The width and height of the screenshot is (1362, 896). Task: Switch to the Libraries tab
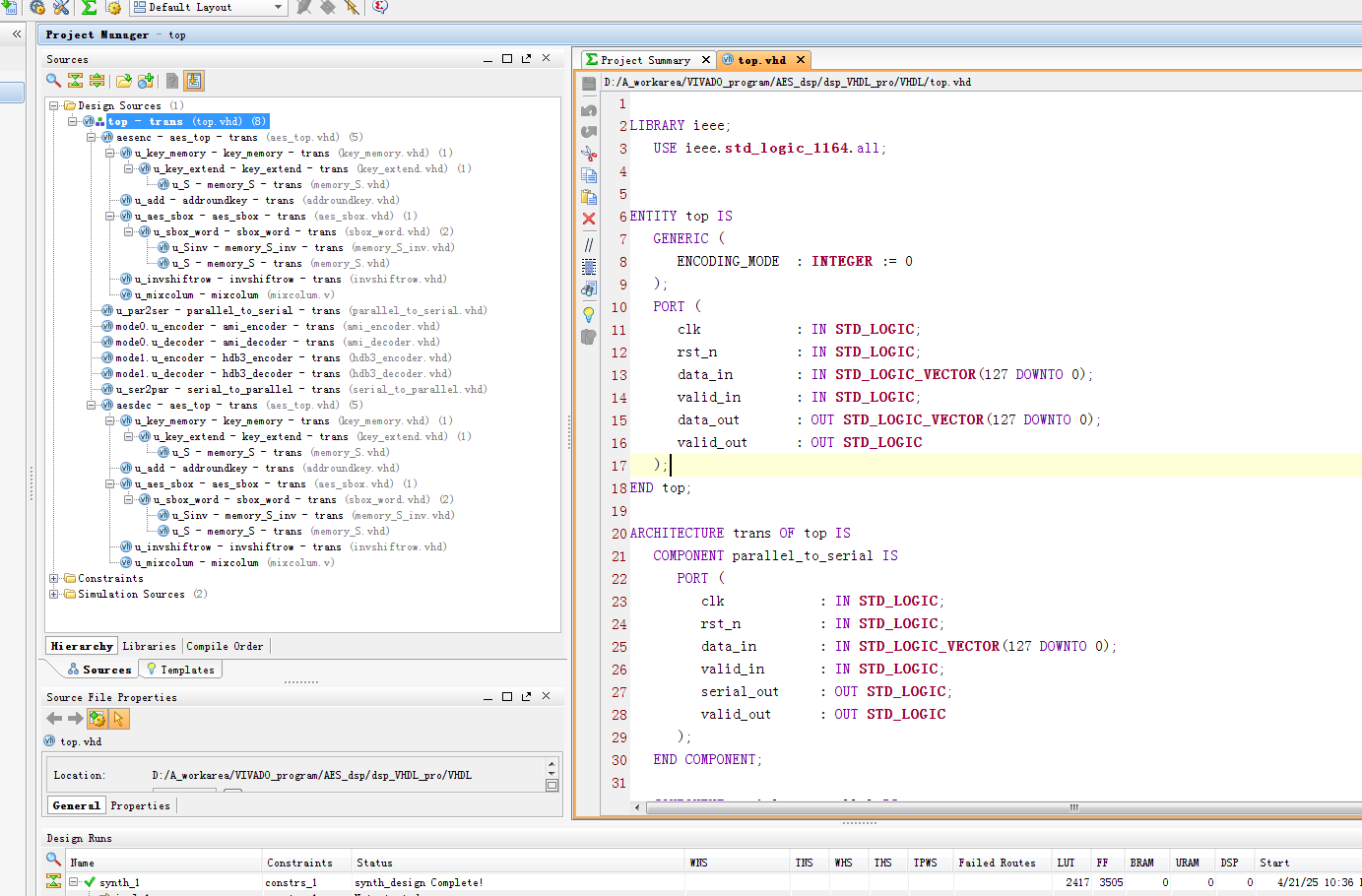coord(149,646)
